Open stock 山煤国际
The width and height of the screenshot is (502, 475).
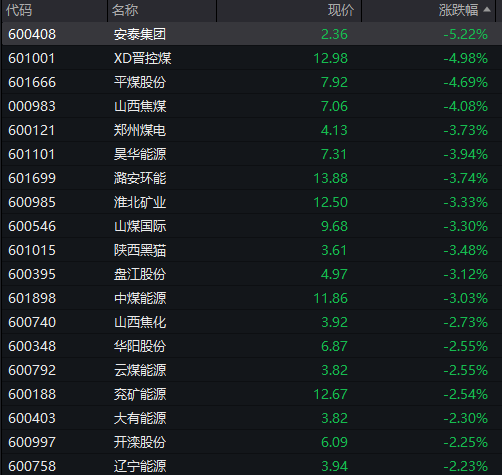[x=140, y=226]
